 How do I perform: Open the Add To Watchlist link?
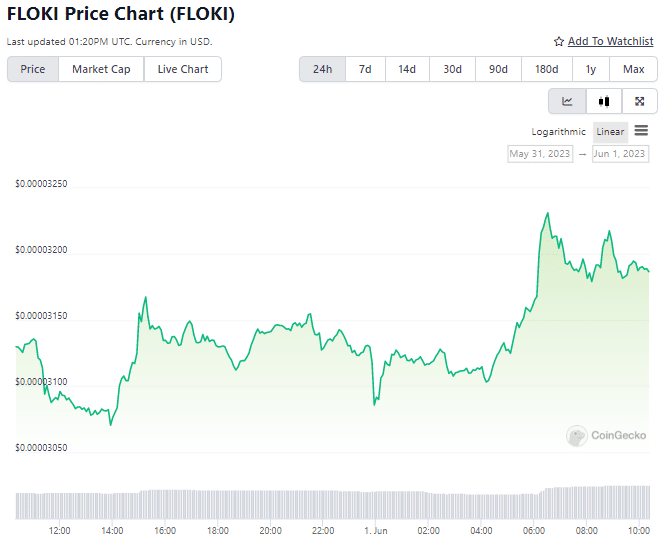(x=610, y=41)
